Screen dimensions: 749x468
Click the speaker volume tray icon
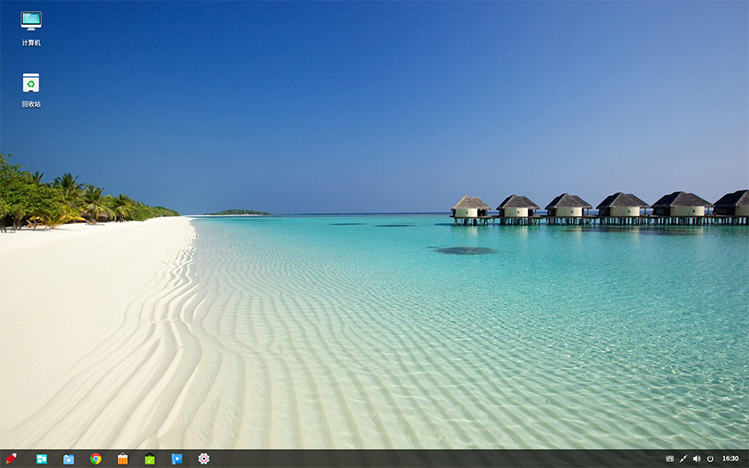point(696,459)
